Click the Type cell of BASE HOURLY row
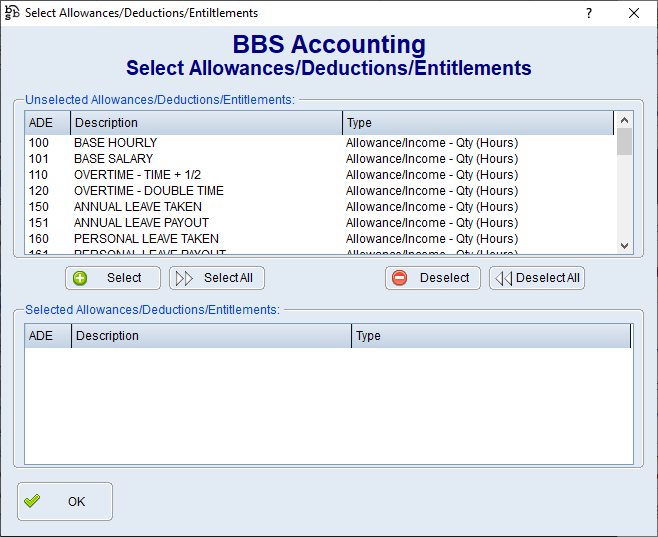Viewport: 658px width, 537px height. tap(432, 143)
